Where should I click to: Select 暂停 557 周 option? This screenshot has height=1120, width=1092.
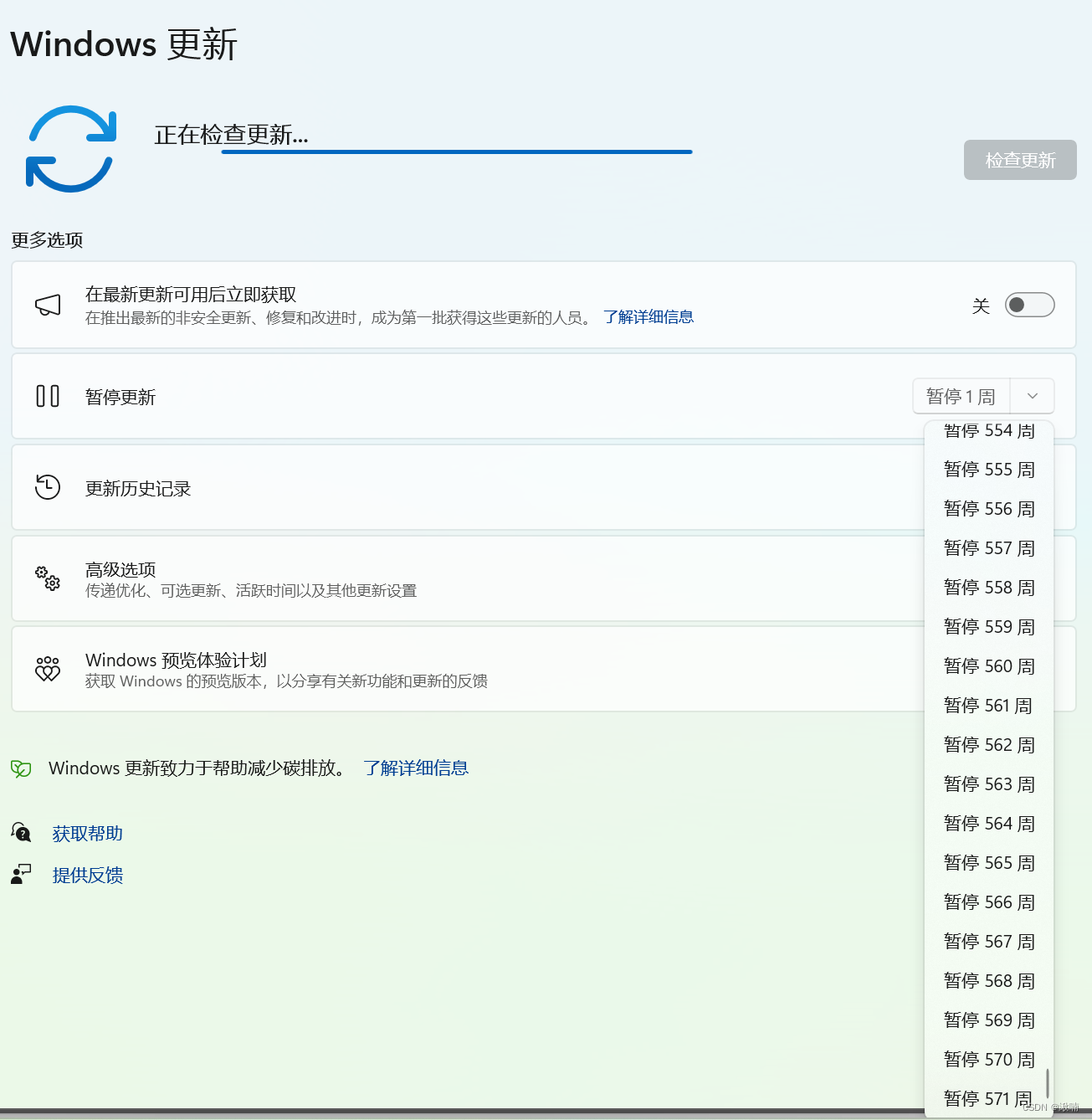[989, 548]
